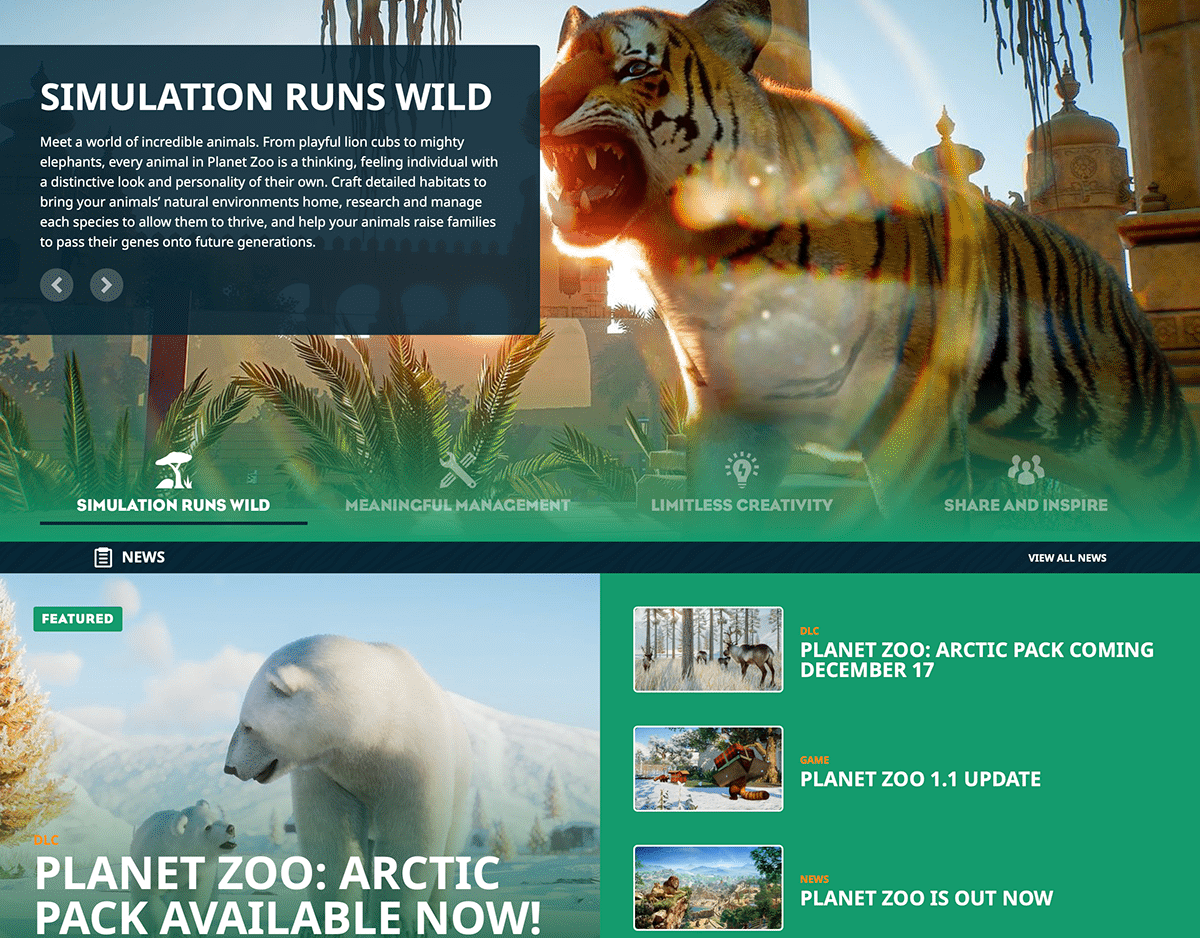This screenshot has height=938, width=1200.
Task: Click the Featured badge on polar bear image
Action: pos(78,619)
